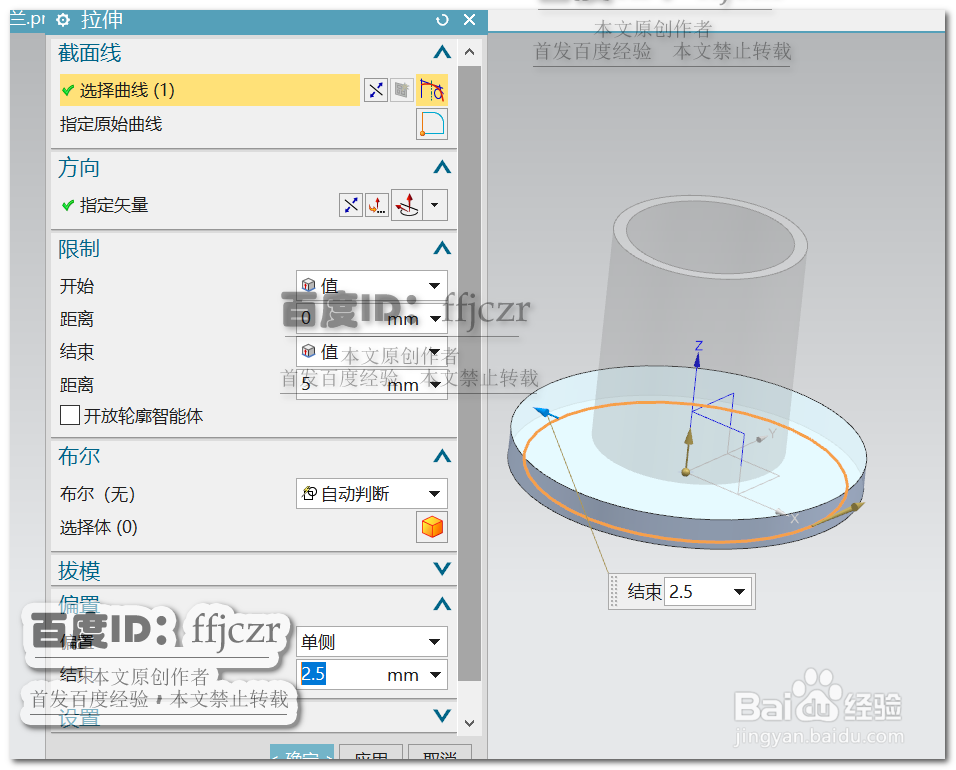Viewport: 956px width, 770px height.
Task: Enable the 开放轮廓智能体 checkbox
Action: click(x=68, y=416)
